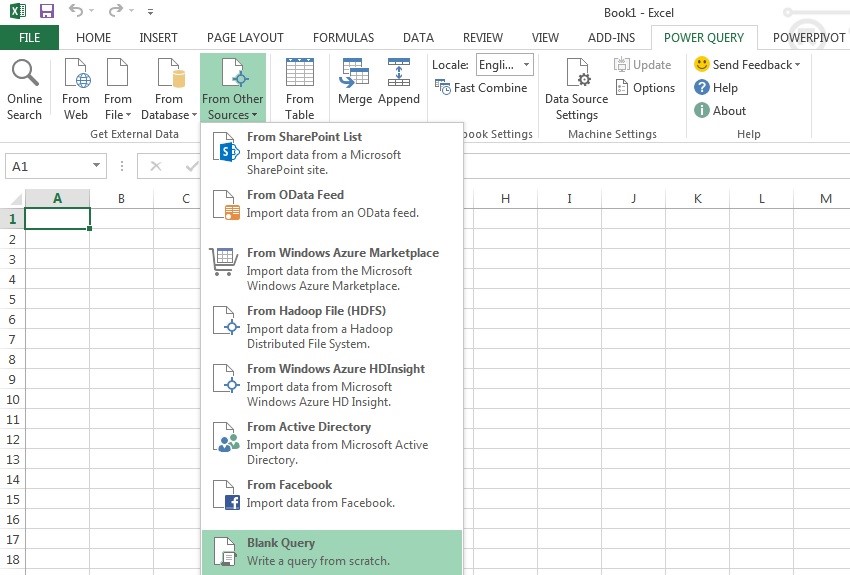Click the Update button
The width and height of the screenshot is (850, 575).
(x=642, y=65)
